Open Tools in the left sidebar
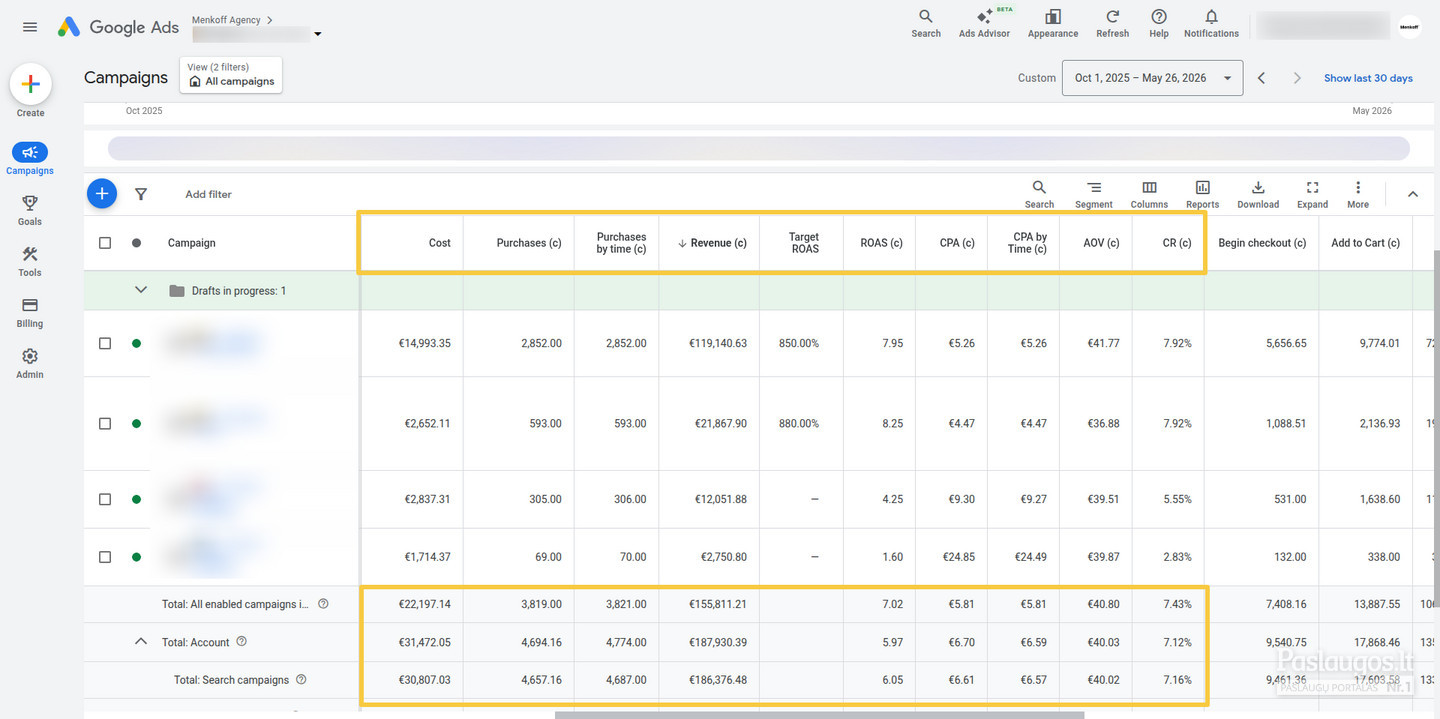Screen dimensions: 1440x719 coord(30,261)
